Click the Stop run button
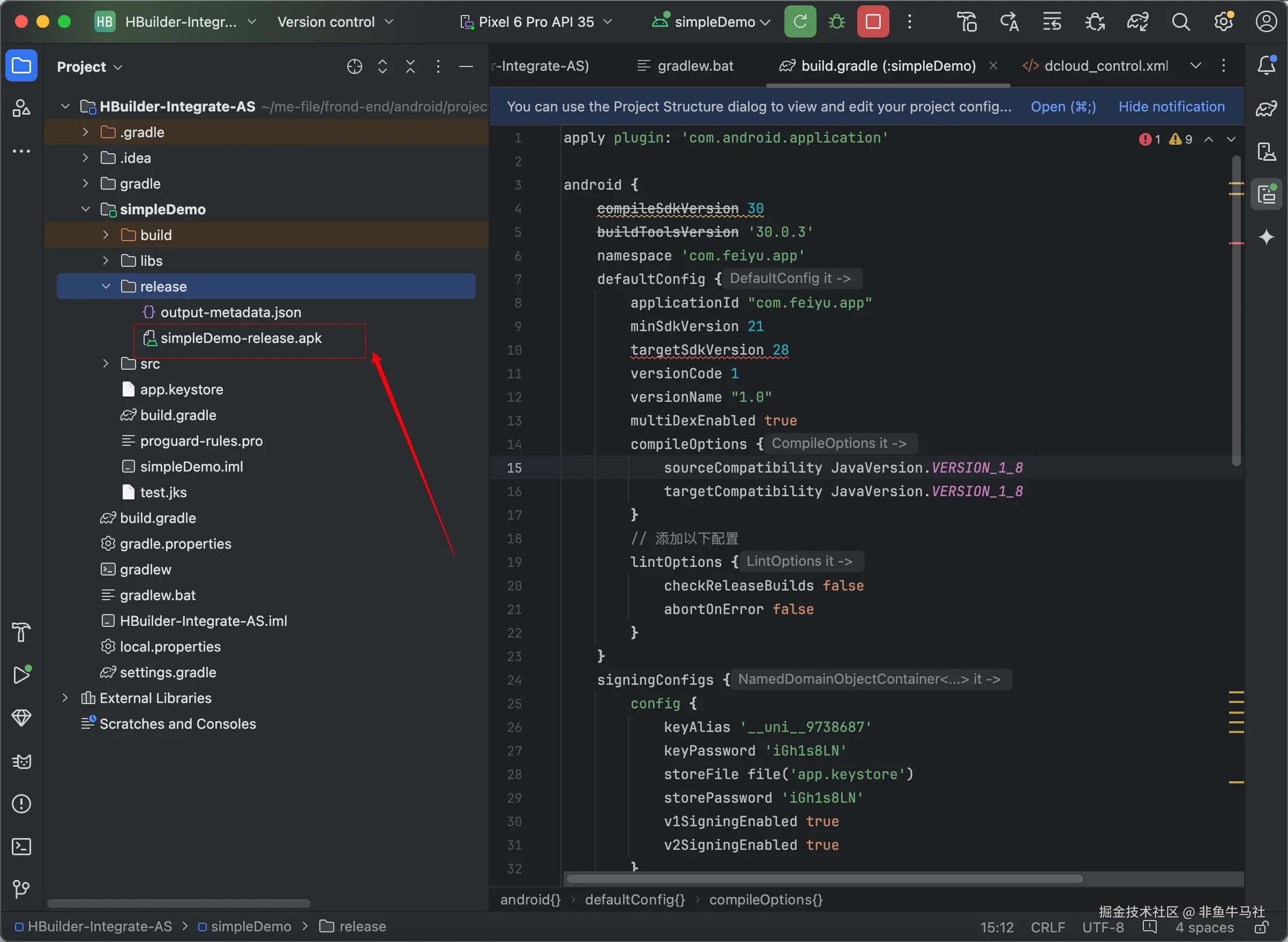The image size is (1288, 942). 872,21
